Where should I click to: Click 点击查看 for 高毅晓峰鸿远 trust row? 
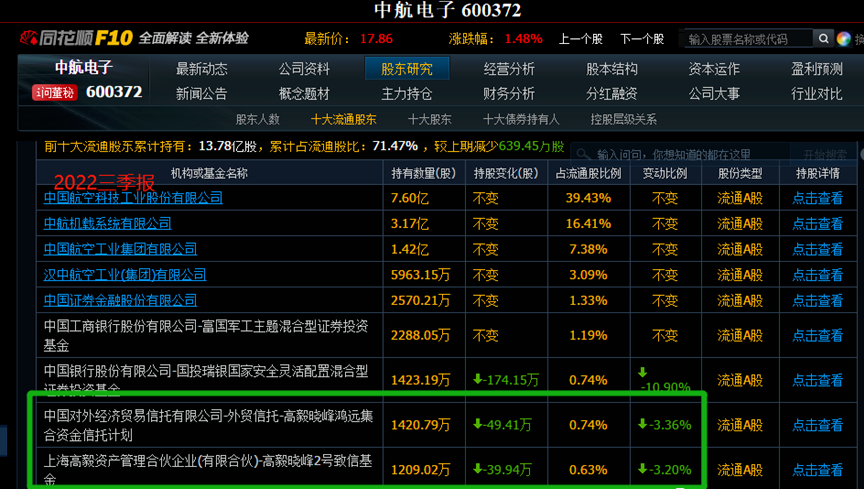tap(818, 424)
